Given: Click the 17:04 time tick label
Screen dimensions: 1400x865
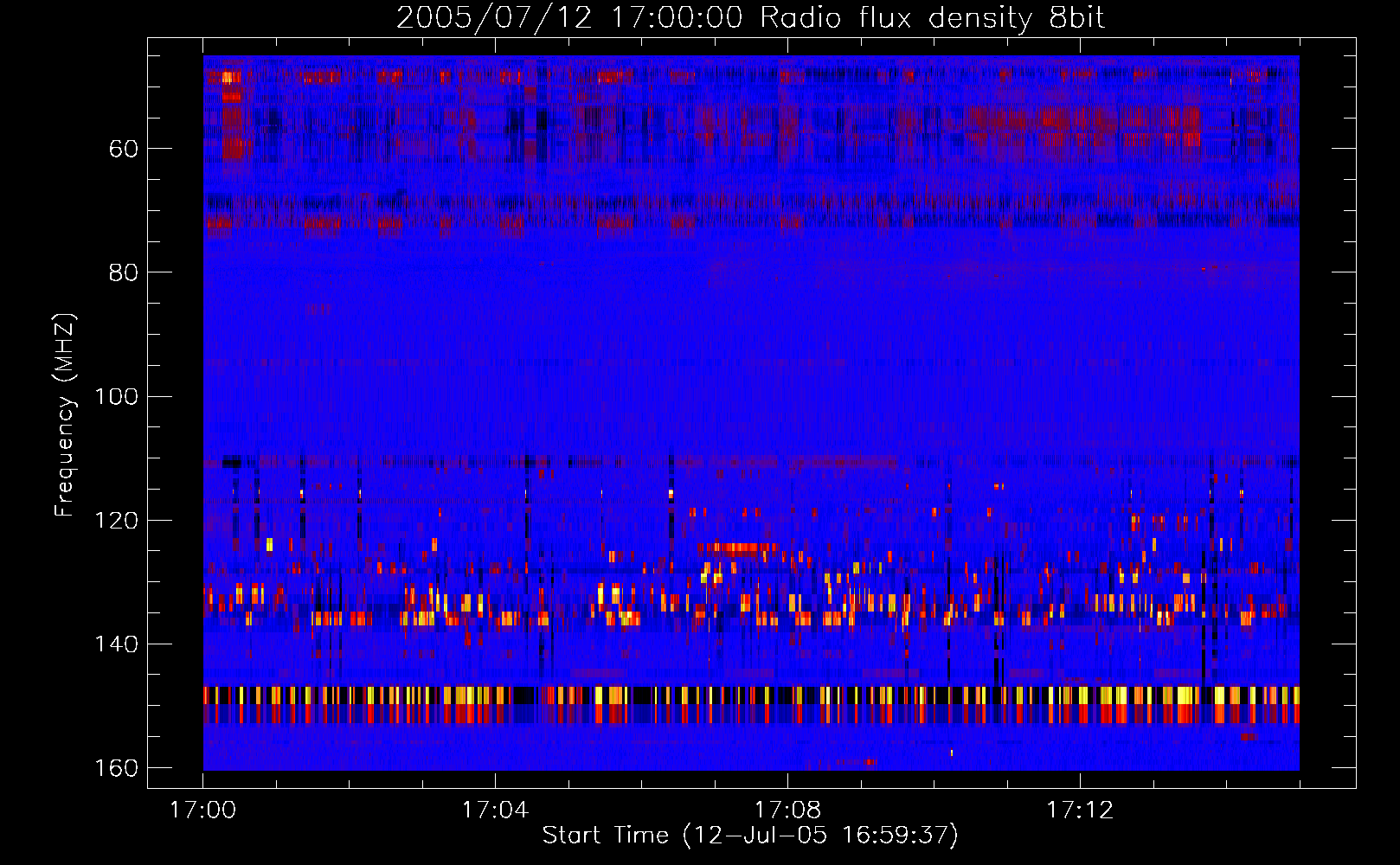Looking at the screenshot, I should [x=495, y=811].
